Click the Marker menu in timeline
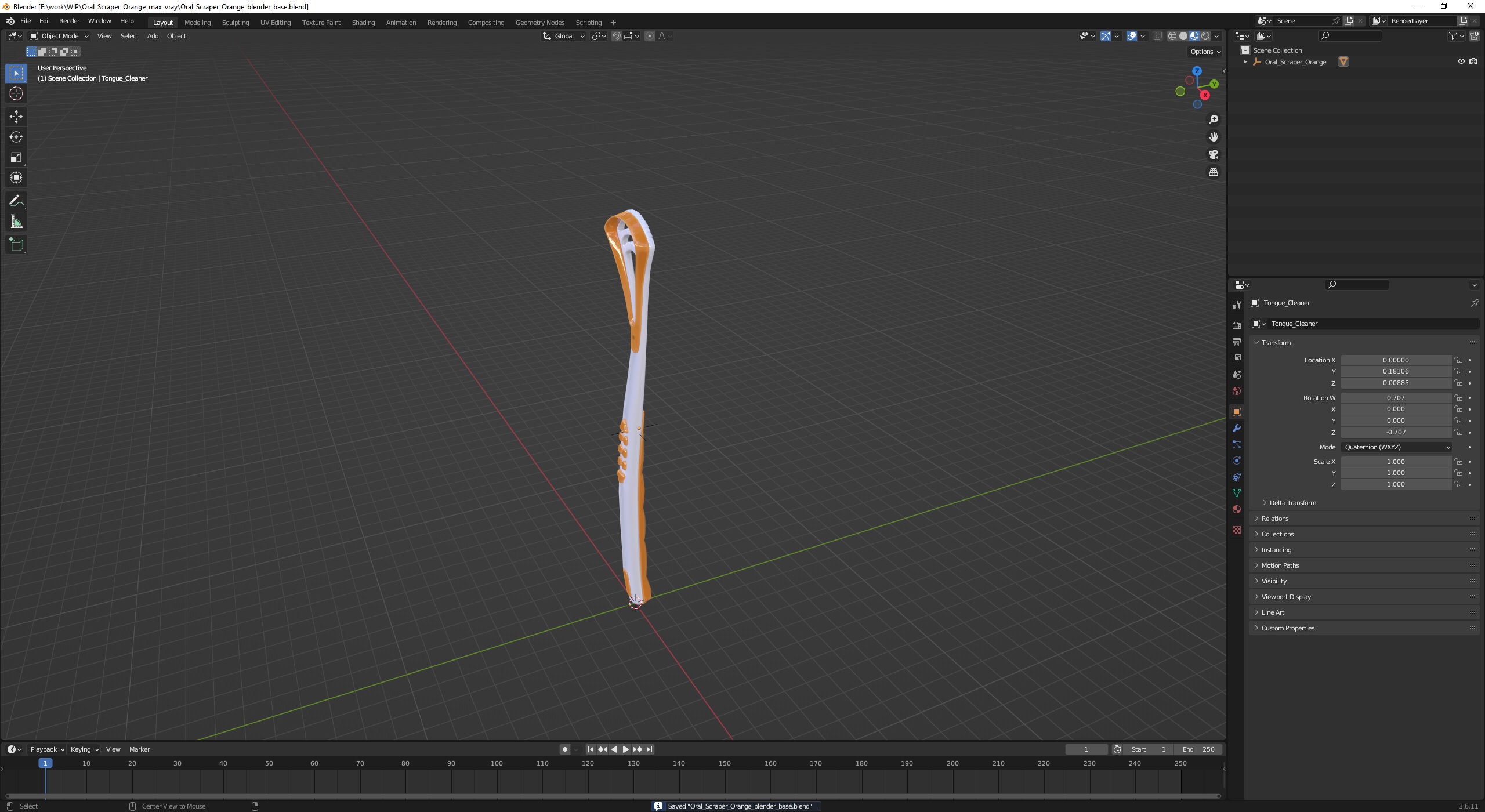This screenshot has width=1485, height=812. click(139, 749)
